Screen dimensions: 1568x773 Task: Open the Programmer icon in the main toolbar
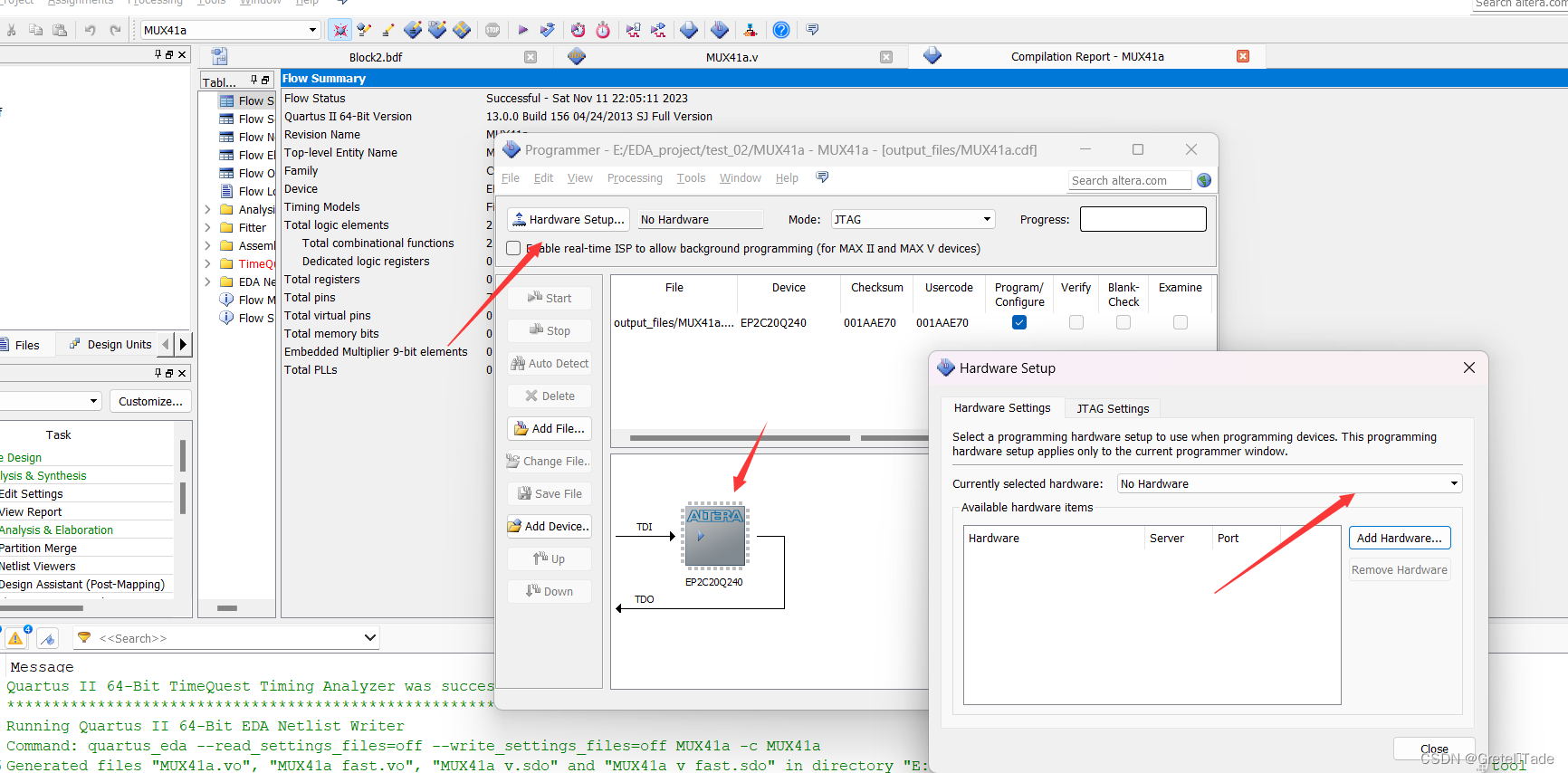point(720,30)
